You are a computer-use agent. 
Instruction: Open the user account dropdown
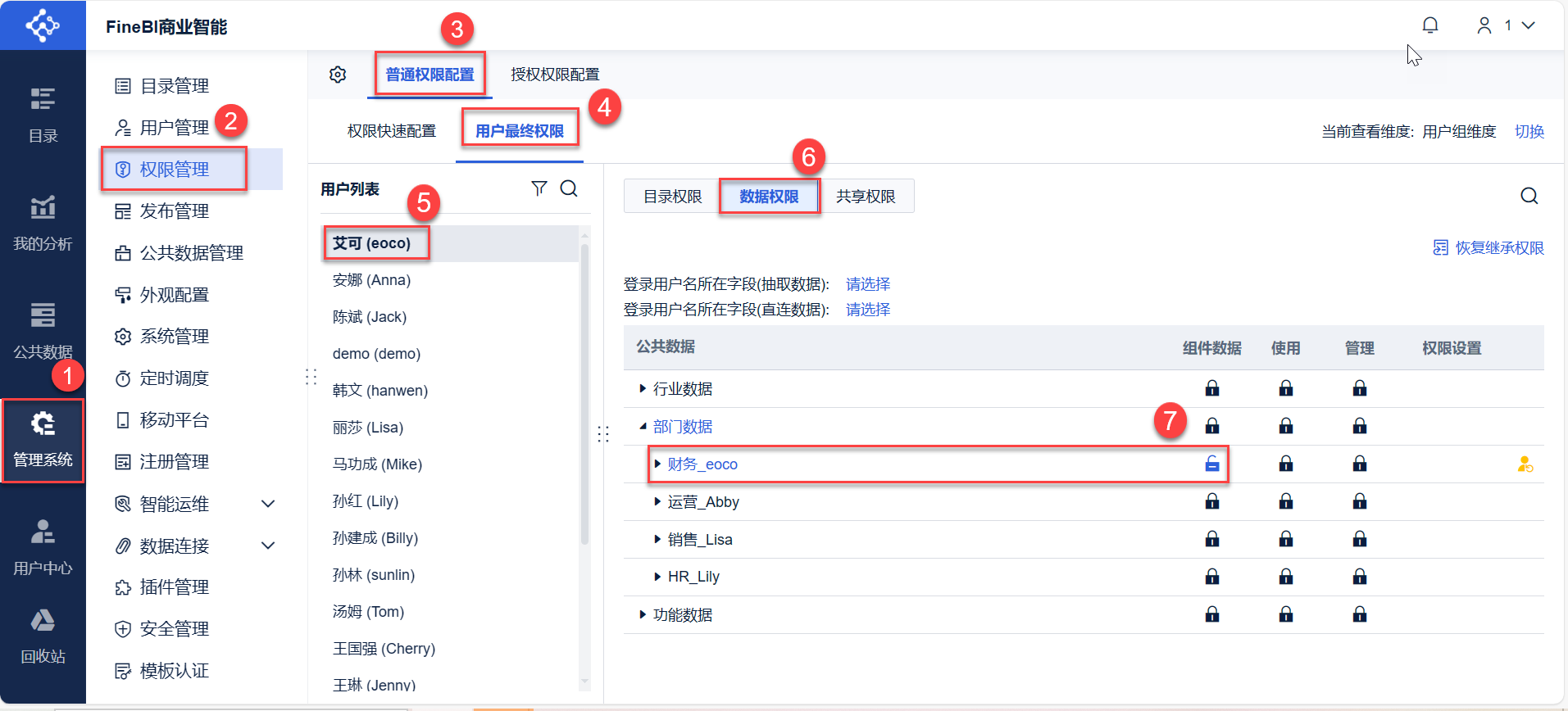1506,25
